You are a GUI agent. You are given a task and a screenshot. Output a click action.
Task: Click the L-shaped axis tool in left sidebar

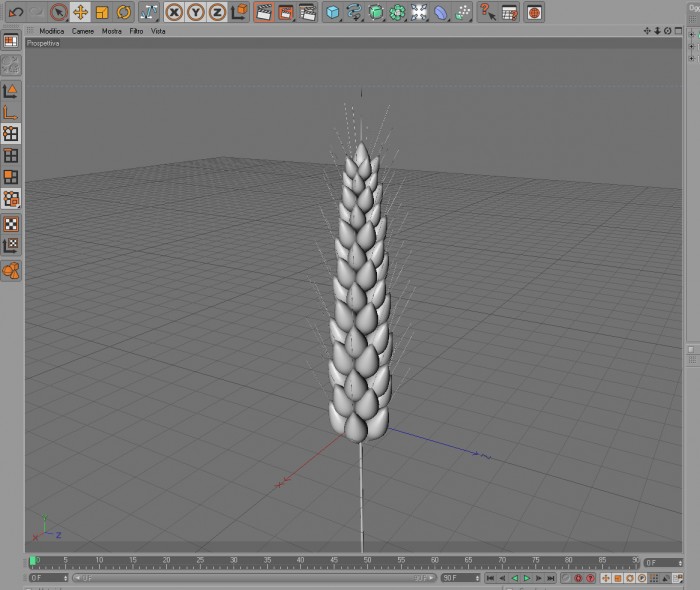pos(11,112)
